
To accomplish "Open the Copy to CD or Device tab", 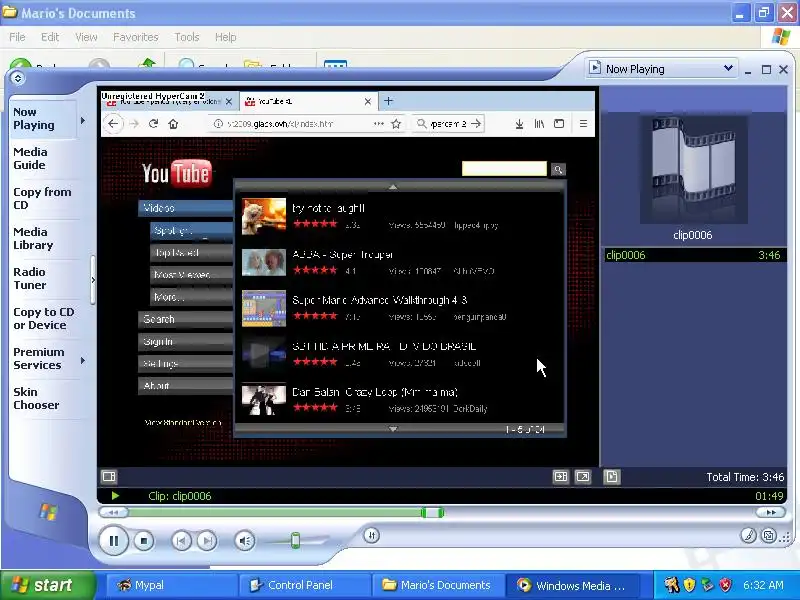I will click(x=43, y=318).
